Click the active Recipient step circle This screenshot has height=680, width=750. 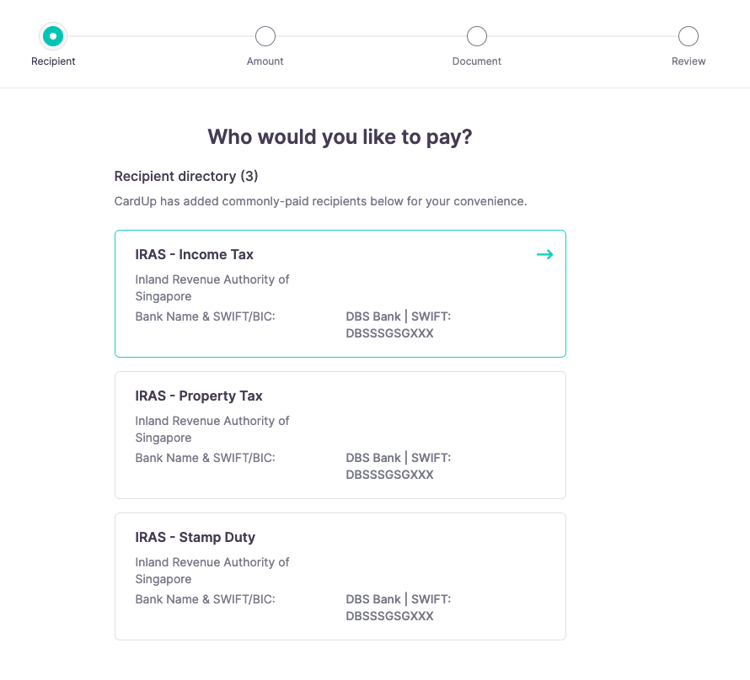click(53, 36)
